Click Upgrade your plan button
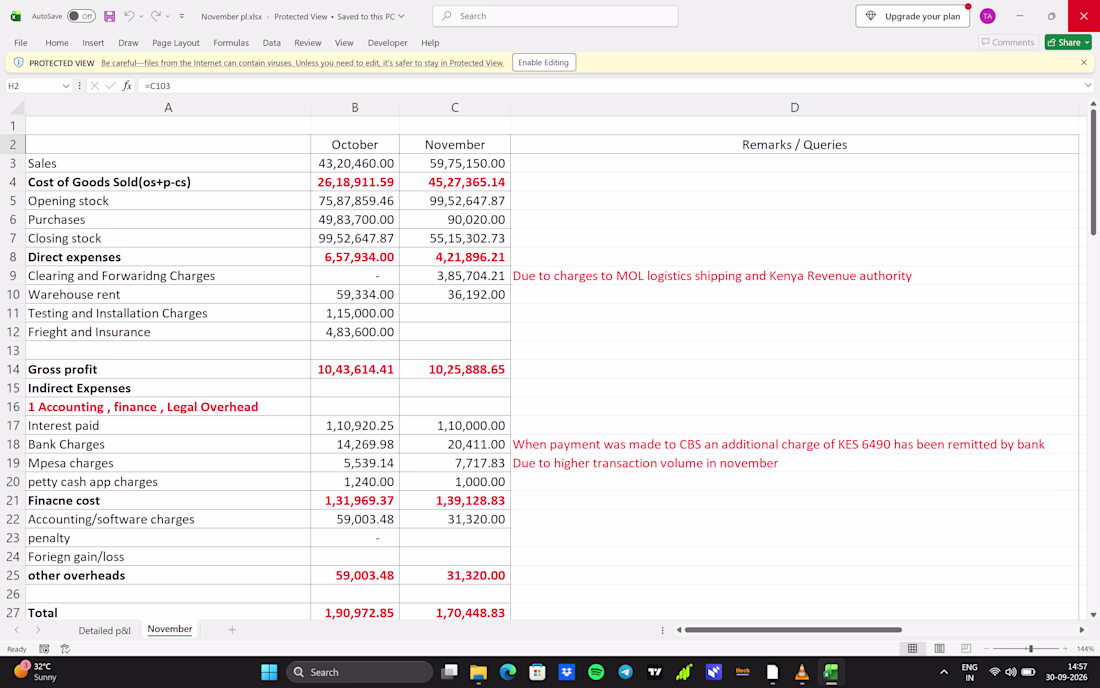Screen dimensions: 1100x688 click(x=912, y=16)
